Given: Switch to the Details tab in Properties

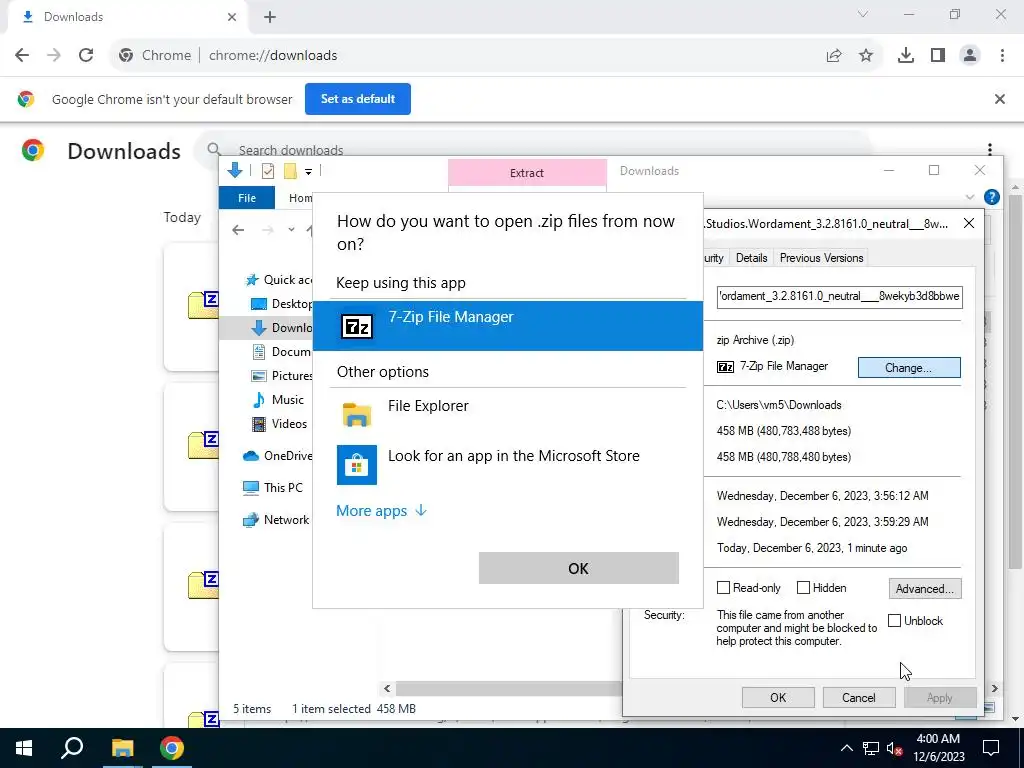Looking at the screenshot, I should tap(751, 258).
